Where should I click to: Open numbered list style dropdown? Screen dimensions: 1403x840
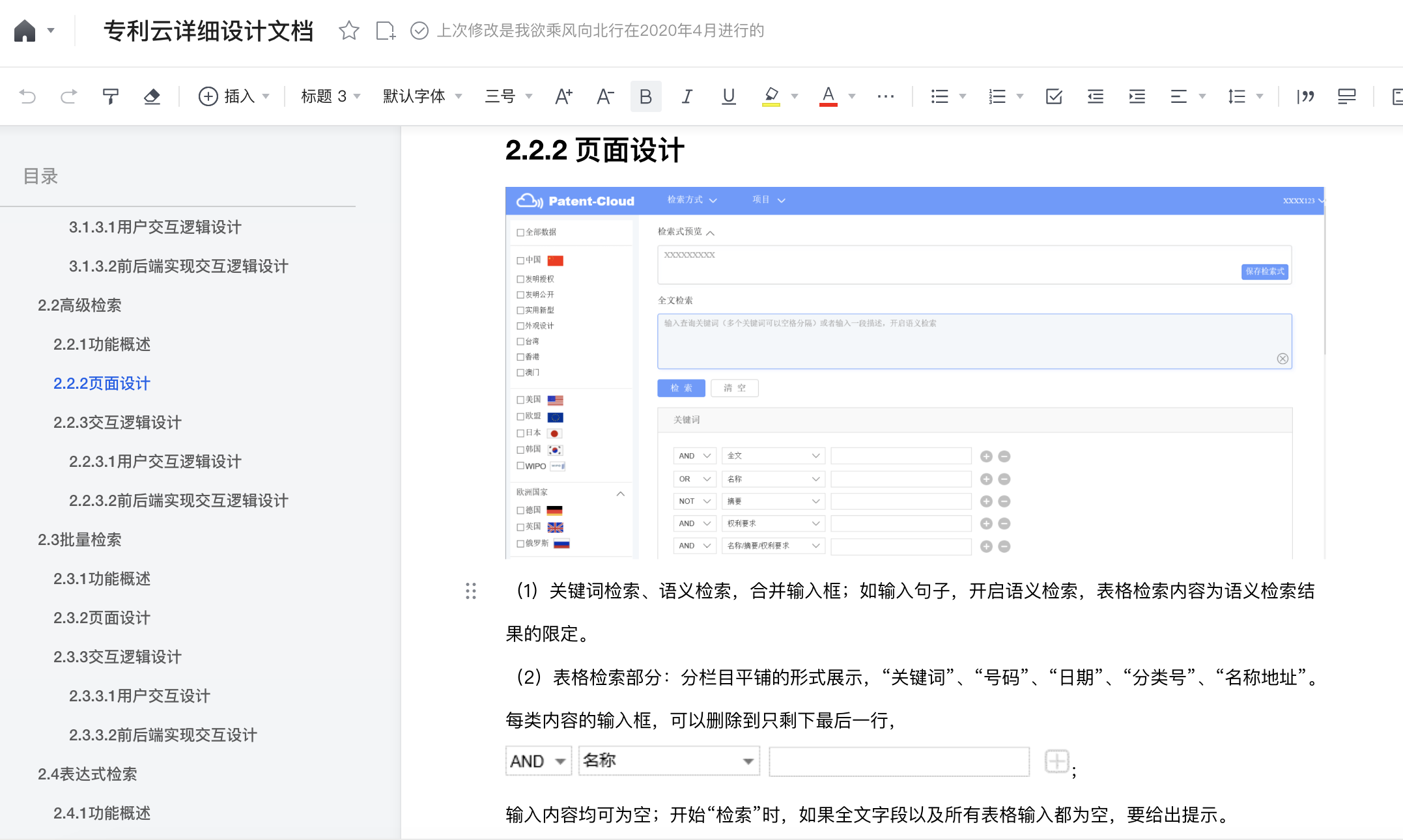click(x=1020, y=96)
